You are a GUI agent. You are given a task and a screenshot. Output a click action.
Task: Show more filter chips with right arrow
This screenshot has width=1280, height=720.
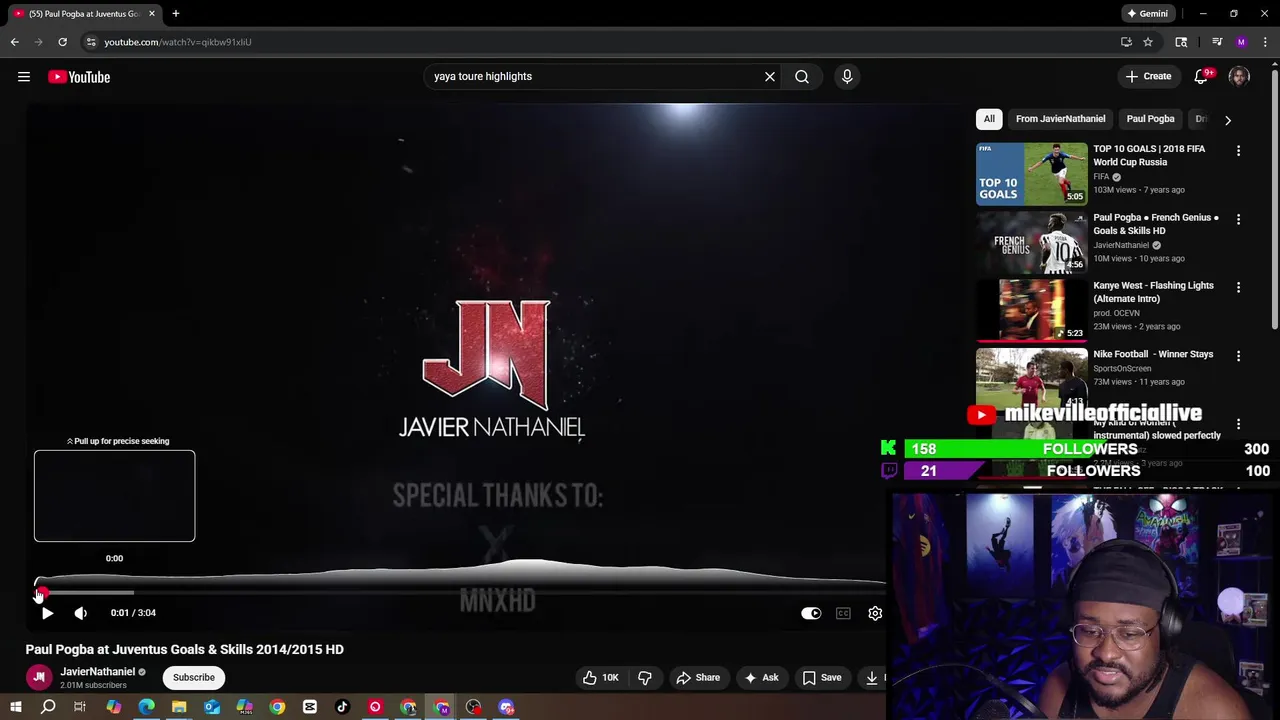(1227, 119)
